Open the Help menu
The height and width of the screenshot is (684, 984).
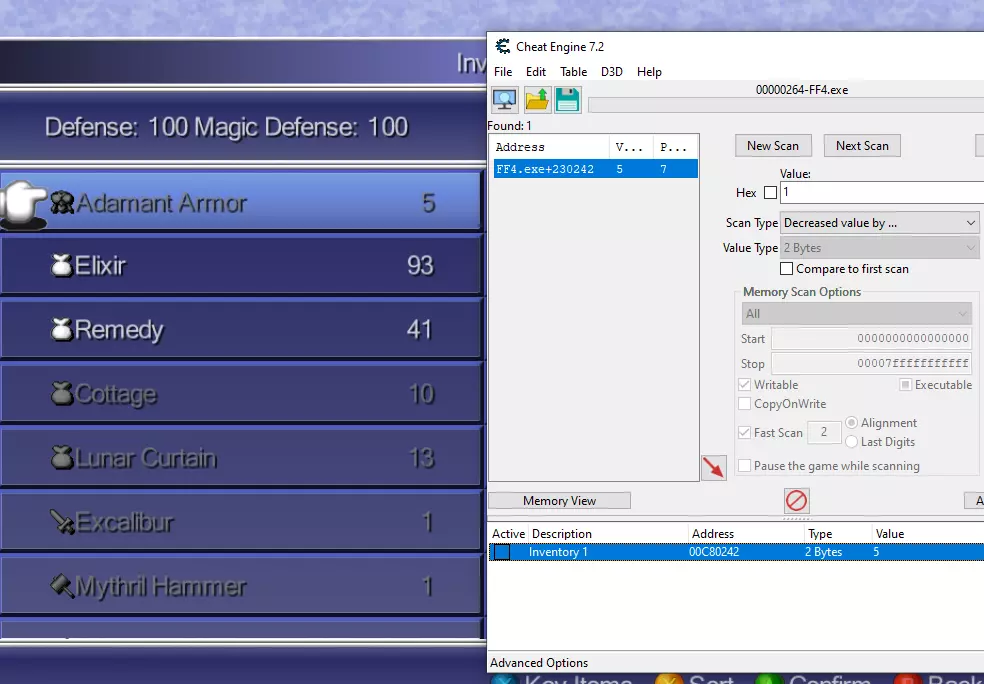[x=649, y=72]
